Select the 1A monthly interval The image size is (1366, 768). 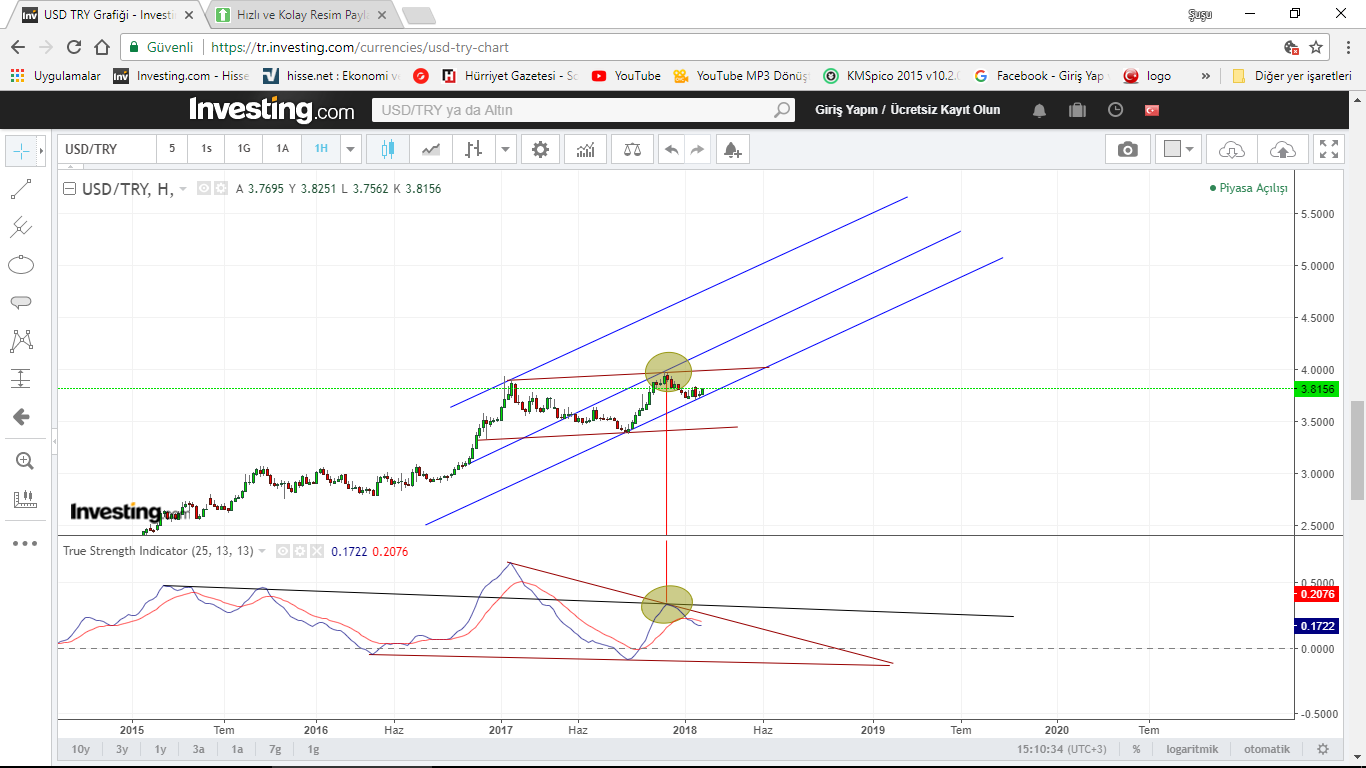(x=282, y=149)
